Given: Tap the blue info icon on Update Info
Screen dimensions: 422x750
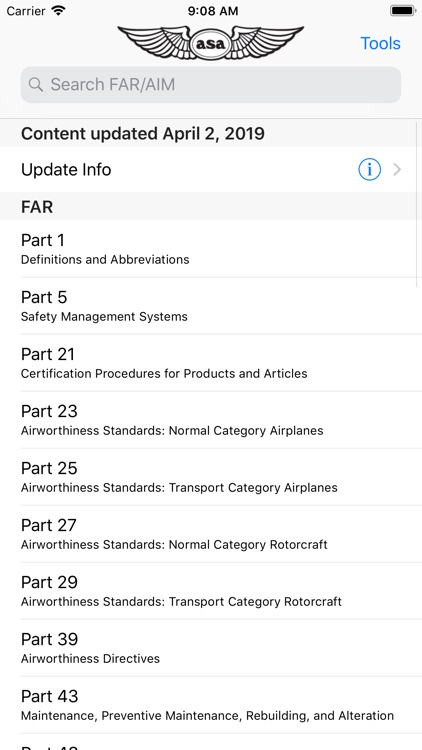Looking at the screenshot, I should pyautogui.click(x=369, y=169).
